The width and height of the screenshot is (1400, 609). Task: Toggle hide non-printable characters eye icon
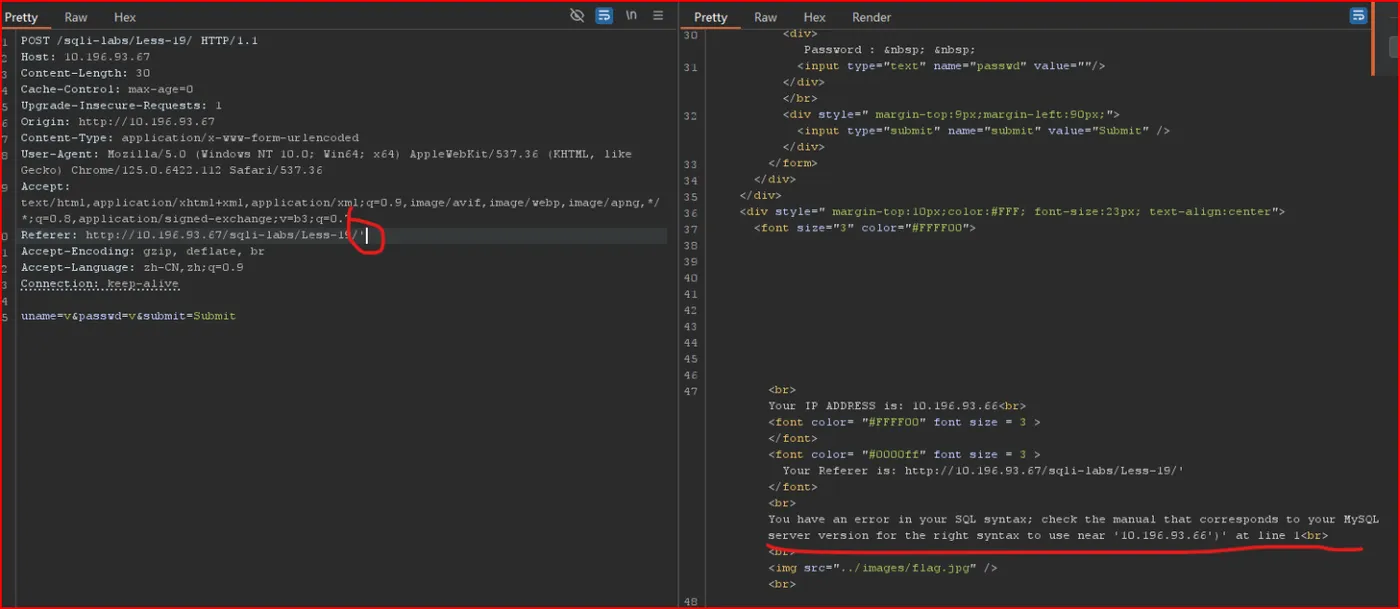click(x=577, y=16)
